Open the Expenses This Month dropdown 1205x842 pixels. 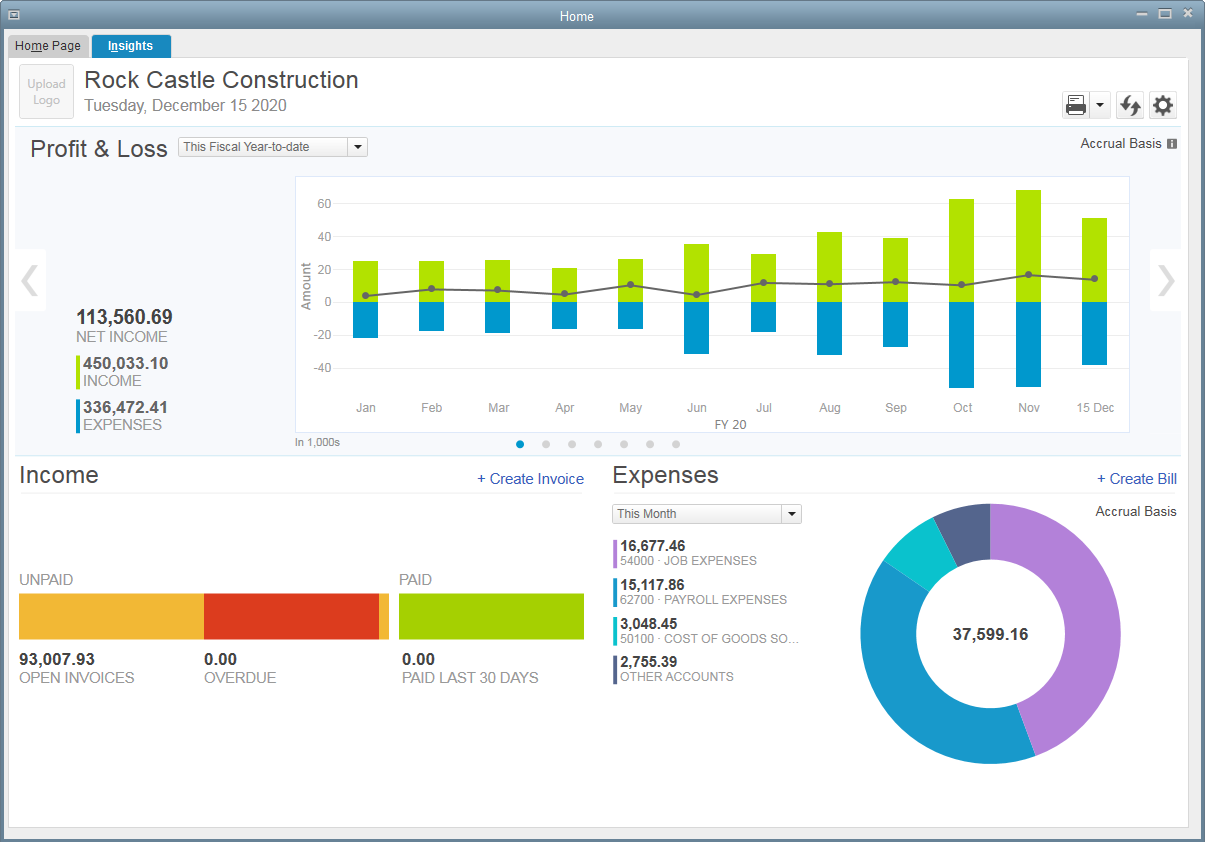tap(791, 514)
